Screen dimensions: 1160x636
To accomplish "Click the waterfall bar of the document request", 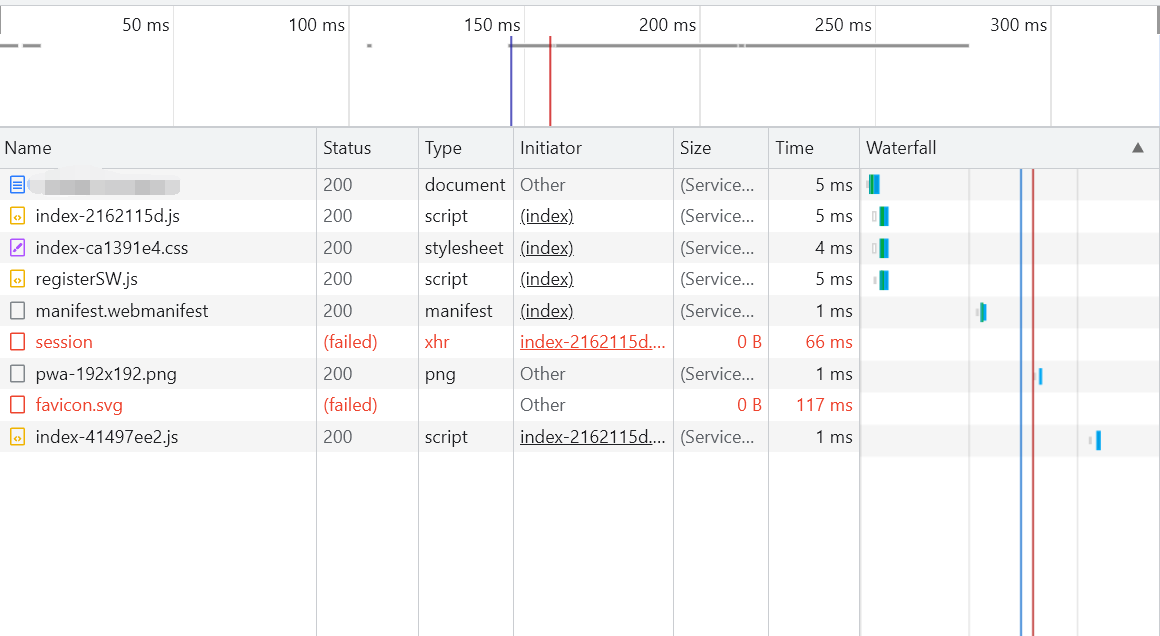I will pos(874,184).
